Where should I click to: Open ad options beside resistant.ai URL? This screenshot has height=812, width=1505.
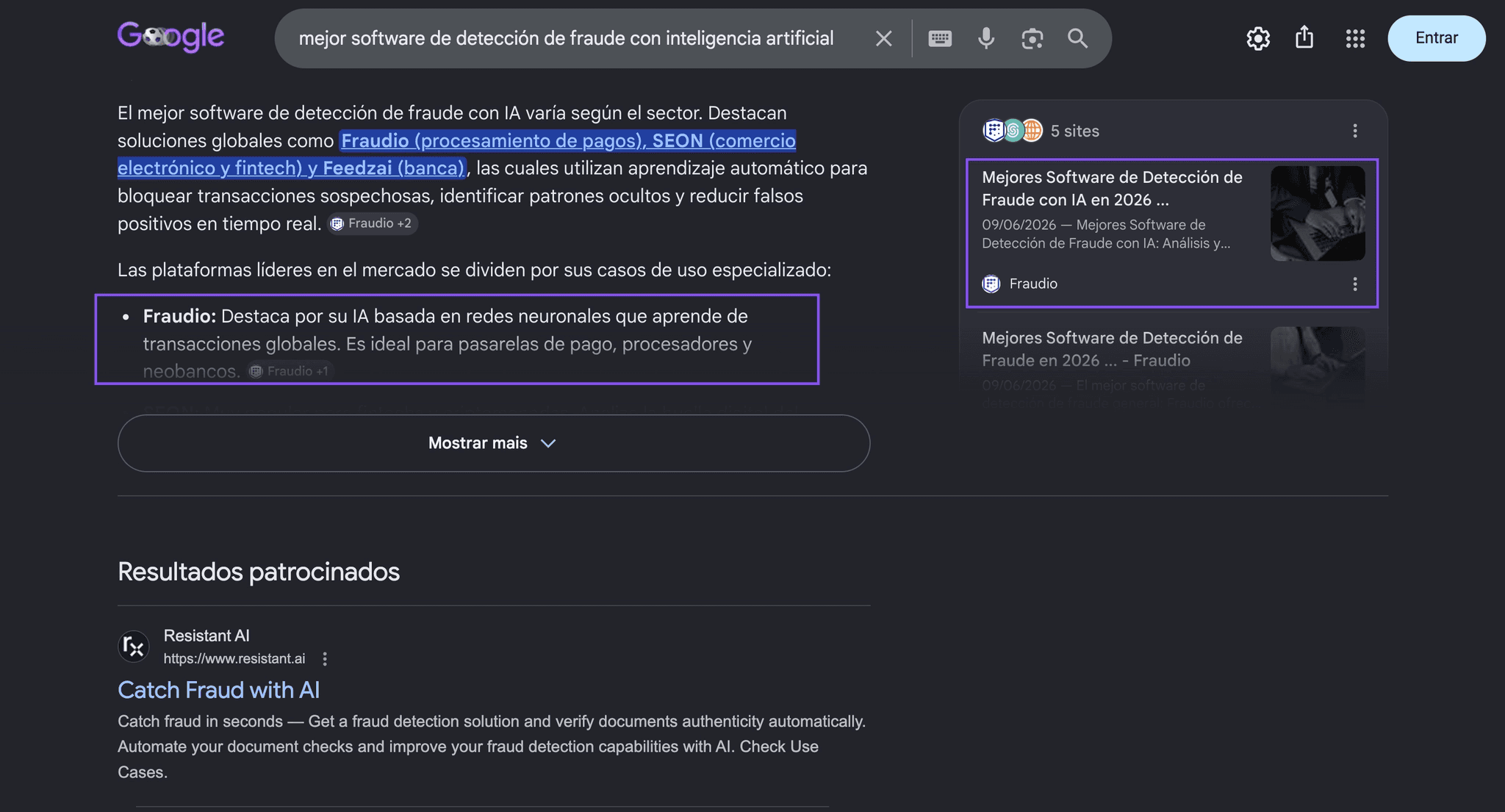325,658
